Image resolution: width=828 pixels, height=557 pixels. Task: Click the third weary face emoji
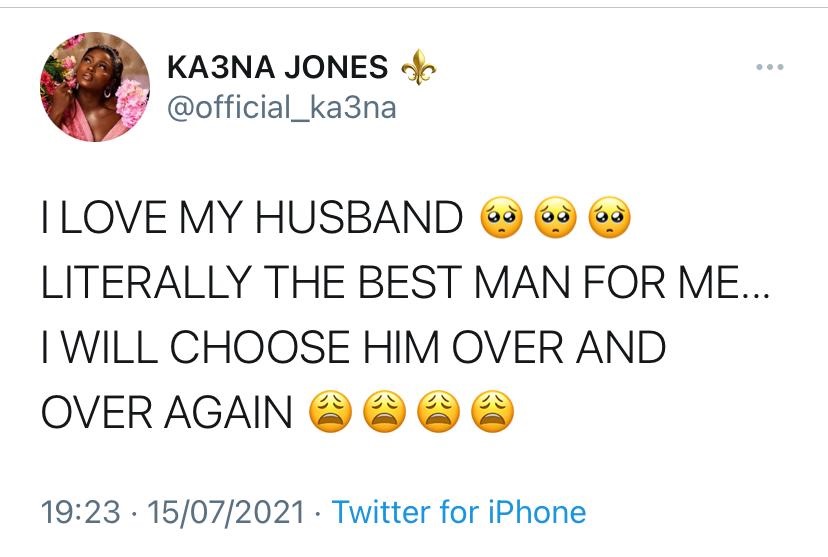tap(439, 410)
